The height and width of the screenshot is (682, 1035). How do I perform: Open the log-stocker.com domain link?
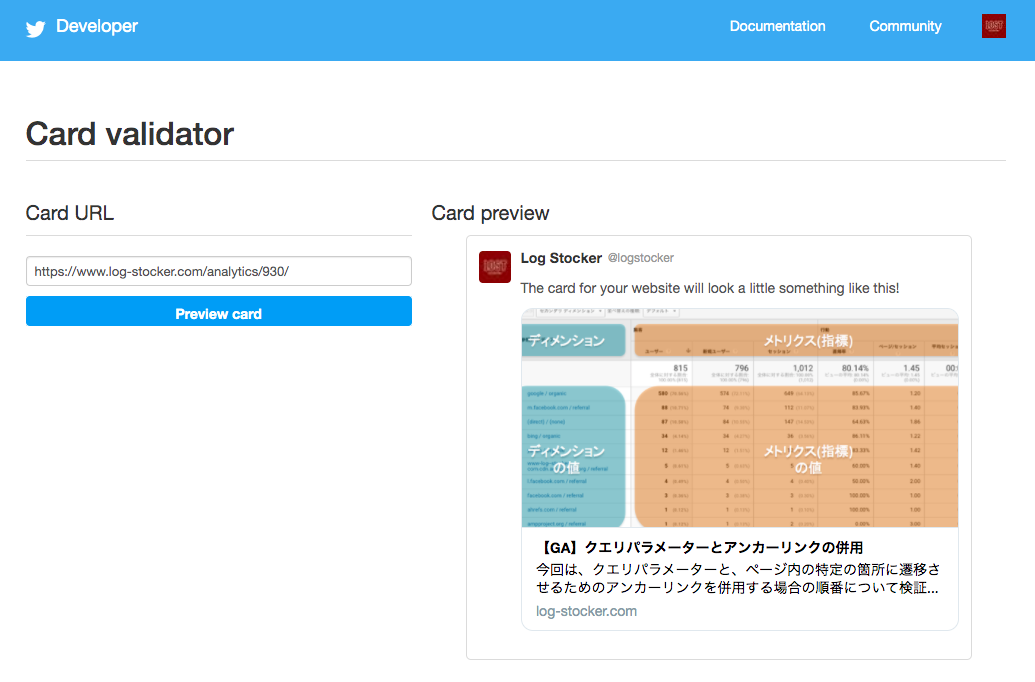586,611
